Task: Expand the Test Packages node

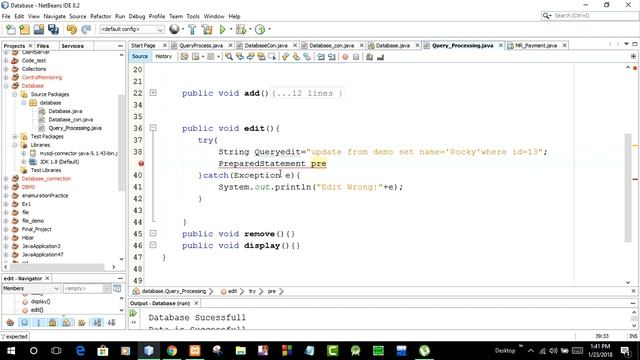Action: pos(15,136)
